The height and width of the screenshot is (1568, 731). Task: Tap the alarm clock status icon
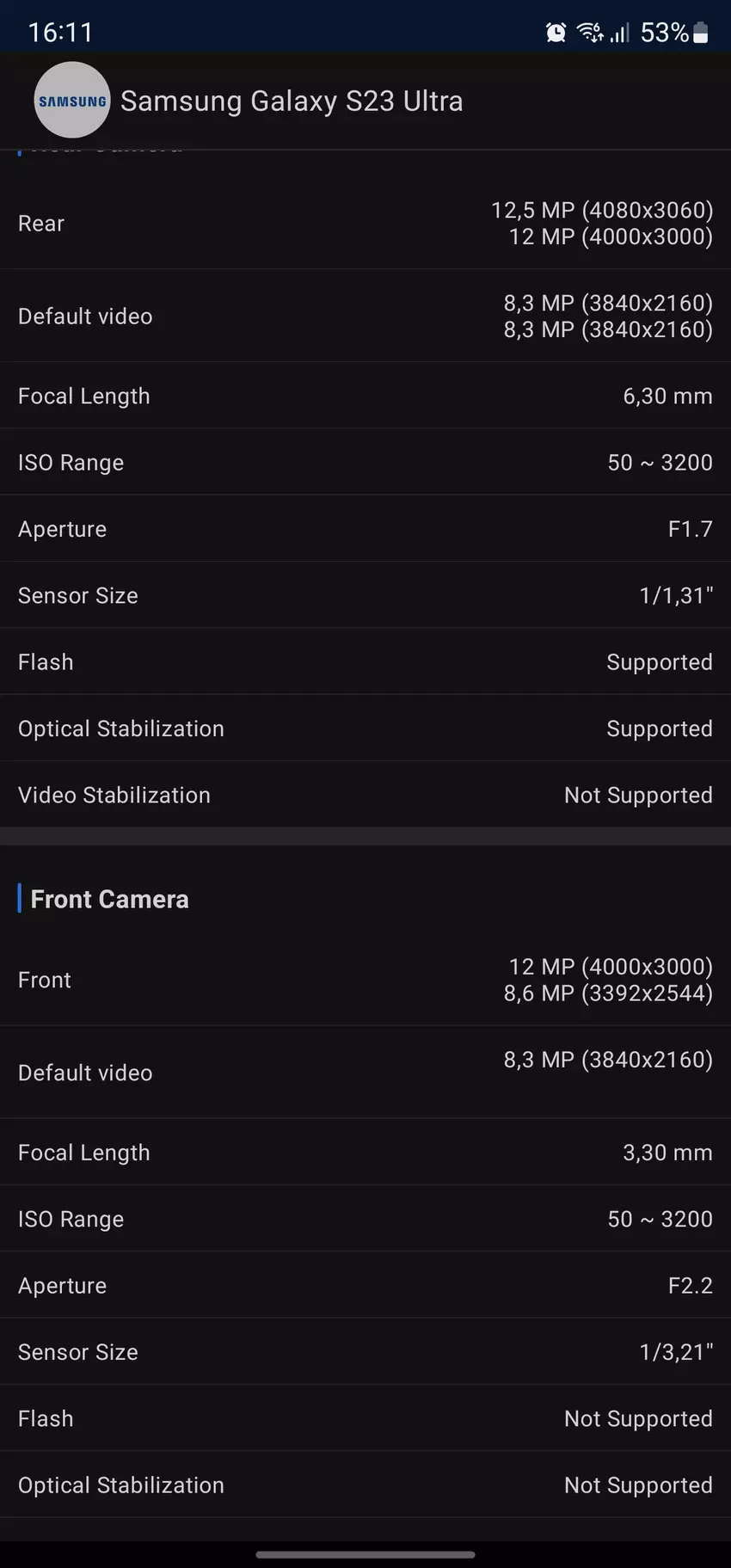(x=556, y=33)
